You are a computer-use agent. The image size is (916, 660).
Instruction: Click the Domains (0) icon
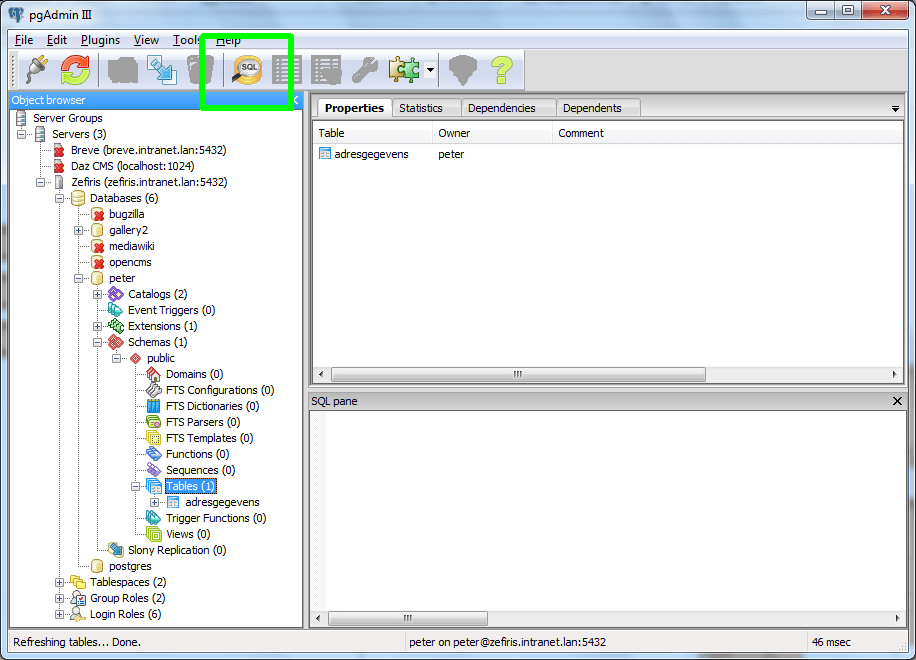pyautogui.click(x=154, y=374)
